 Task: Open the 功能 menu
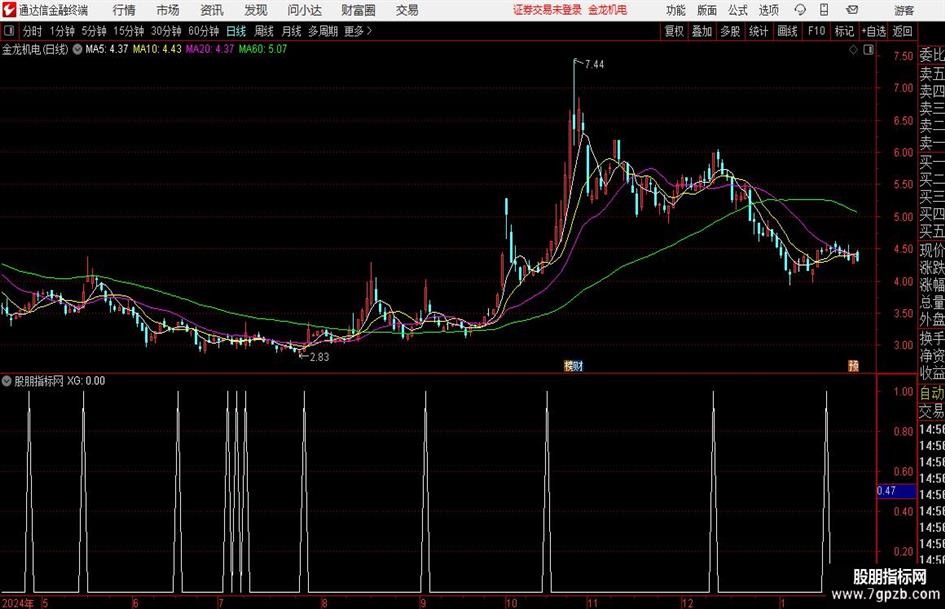676,10
